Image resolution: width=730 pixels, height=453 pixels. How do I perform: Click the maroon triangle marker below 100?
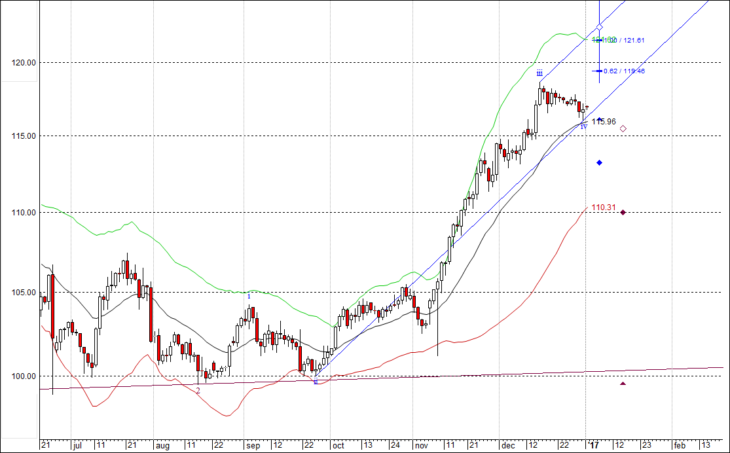click(623, 384)
